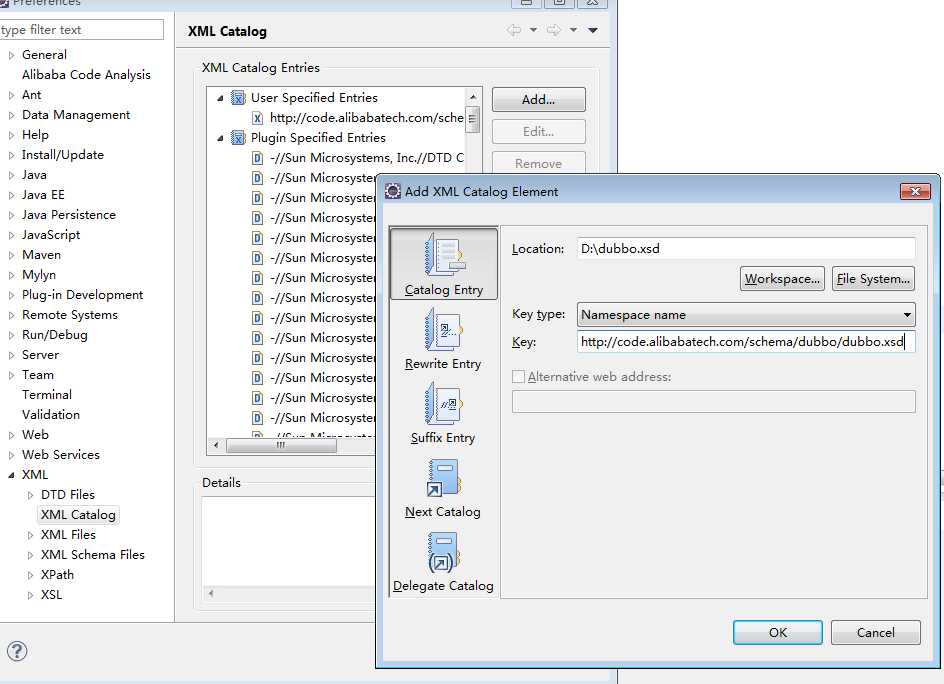This screenshot has height=684, width=944.
Task: Select the Validation preferences item
Action: [51, 414]
